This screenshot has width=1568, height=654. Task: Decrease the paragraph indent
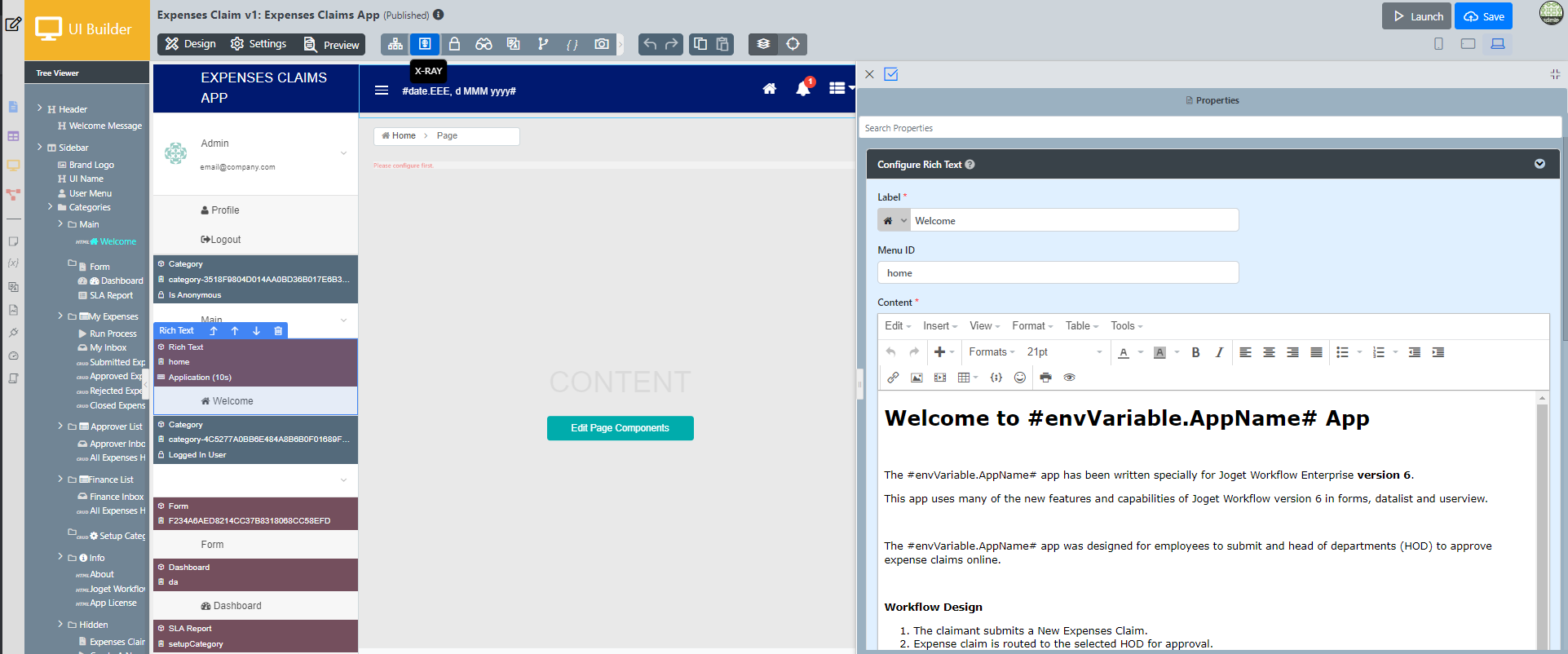pyautogui.click(x=1415, y=352)
